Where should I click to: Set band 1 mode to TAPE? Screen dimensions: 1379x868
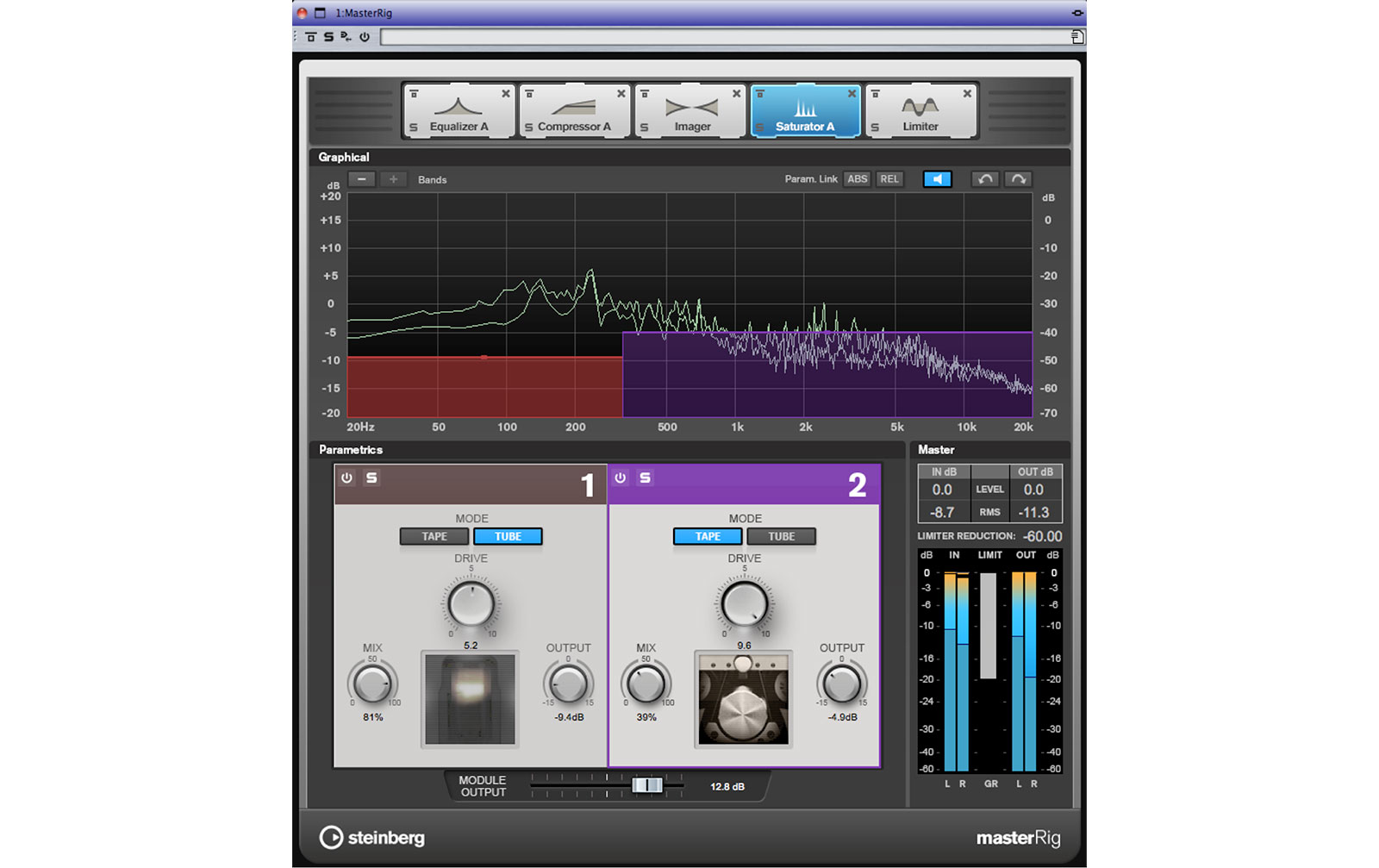[x=434, y=536]
